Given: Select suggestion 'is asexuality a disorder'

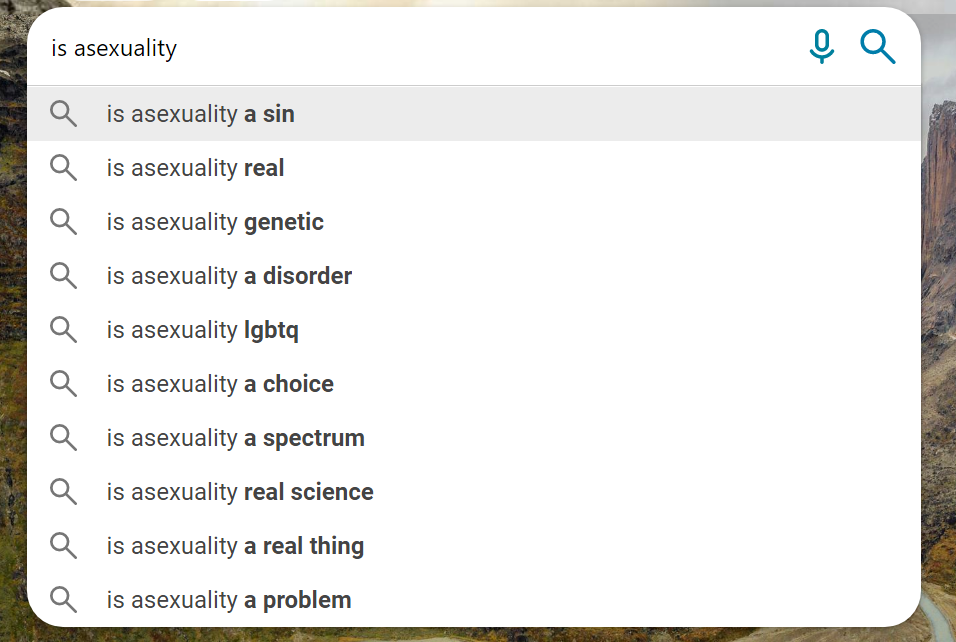Looking at the screenshot, I should tap(474, 276).
